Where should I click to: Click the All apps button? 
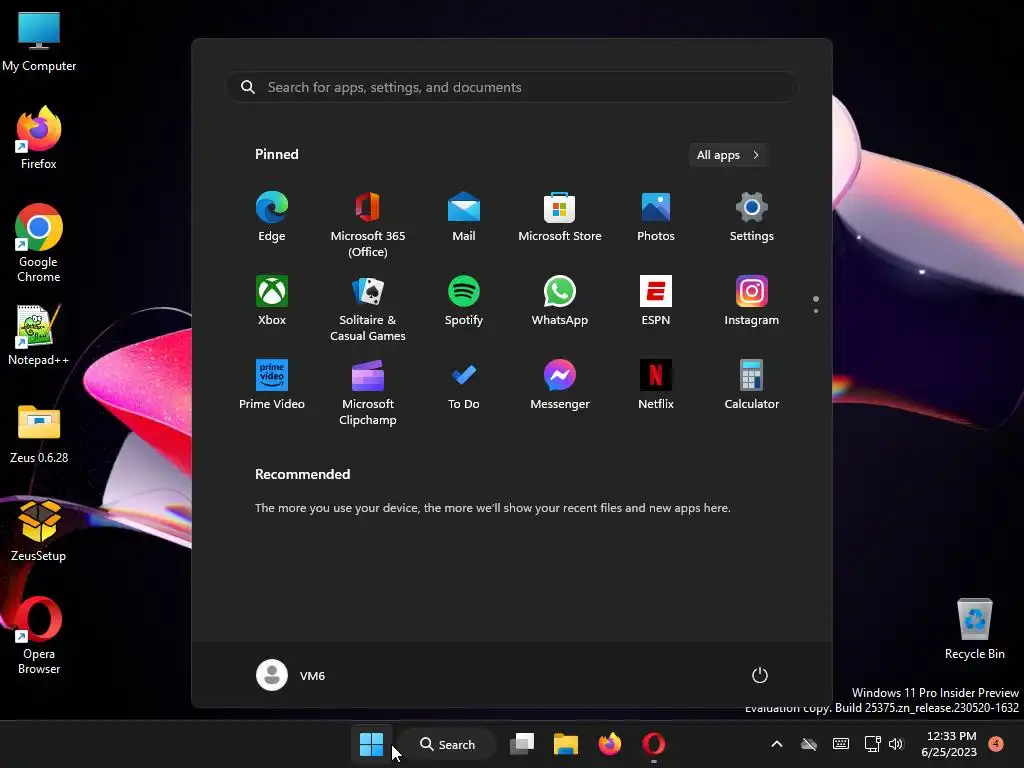728,155
